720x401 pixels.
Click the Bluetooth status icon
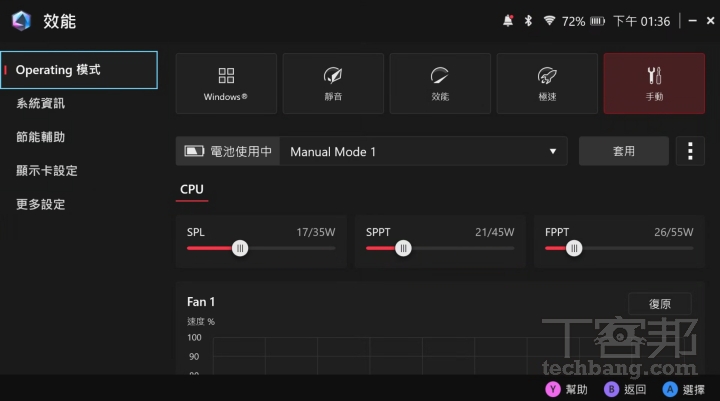528,21
